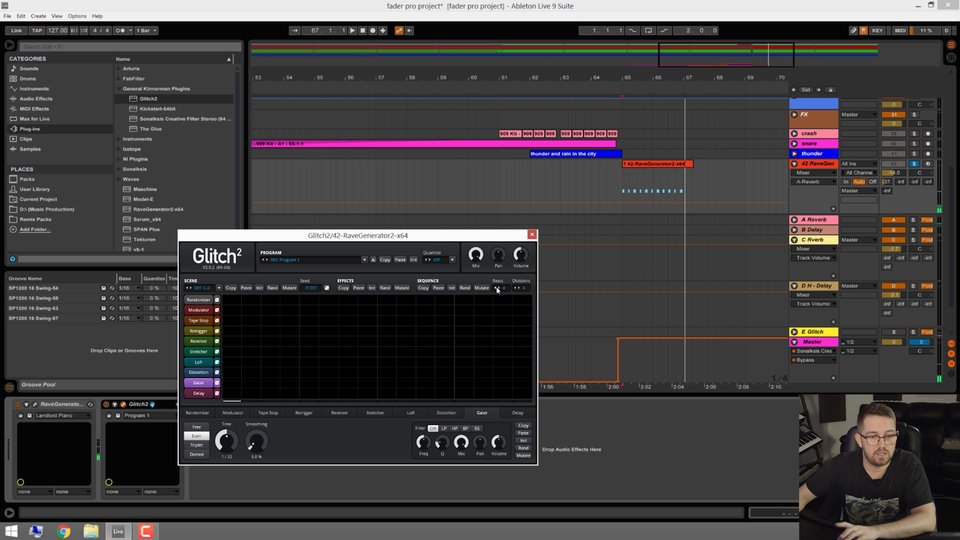Open the Quantize dropdown in Glitch2

click(x=452, y=260)
